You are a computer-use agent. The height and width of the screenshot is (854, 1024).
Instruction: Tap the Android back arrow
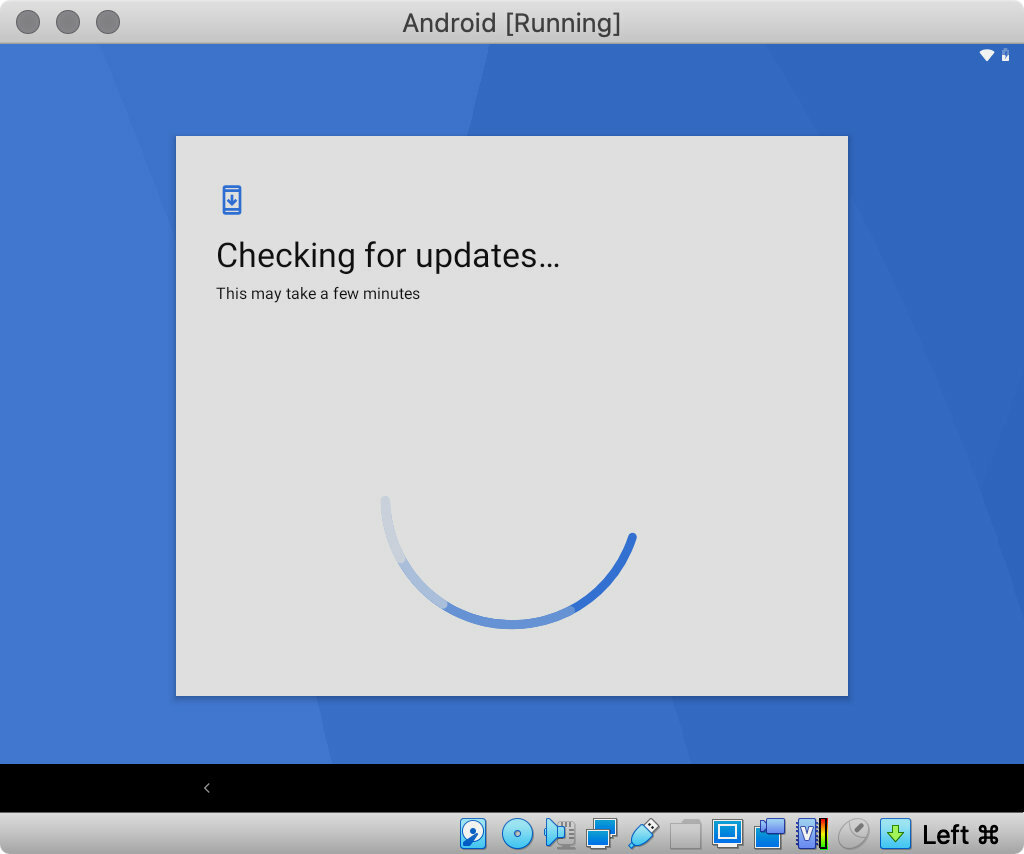(207, 788)
